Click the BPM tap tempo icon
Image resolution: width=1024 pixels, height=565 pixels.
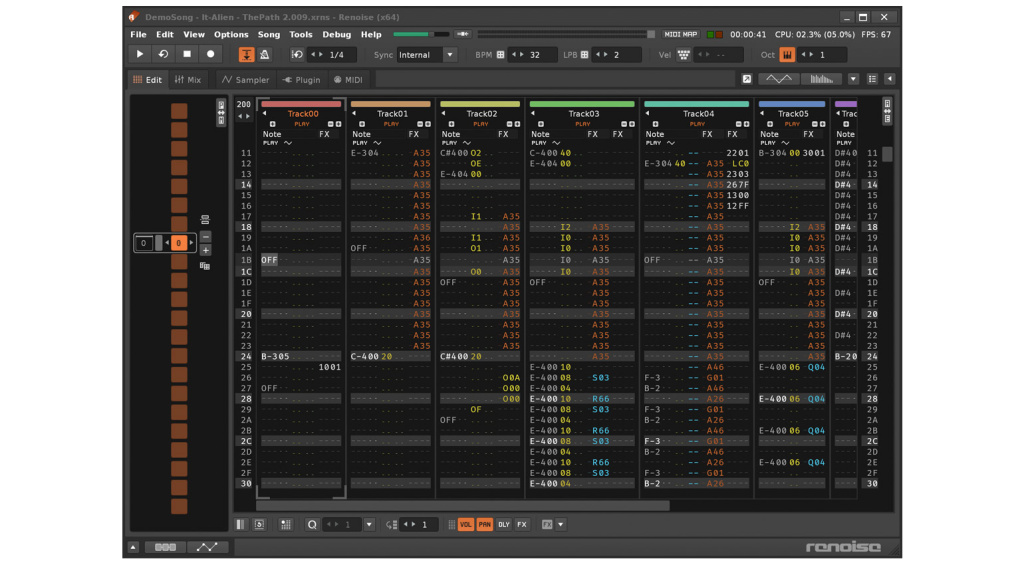click(500, 55)
